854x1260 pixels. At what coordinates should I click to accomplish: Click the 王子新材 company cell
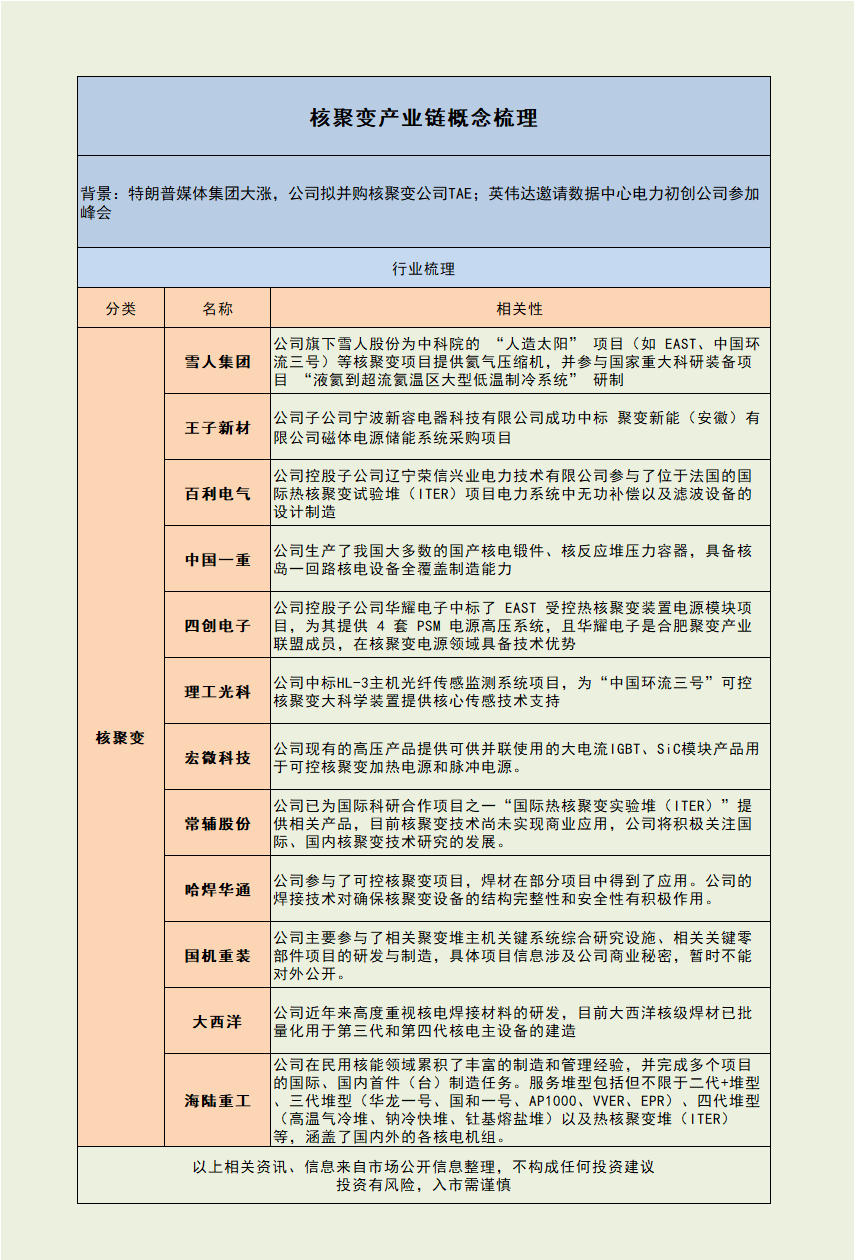(x=217, y=428)
